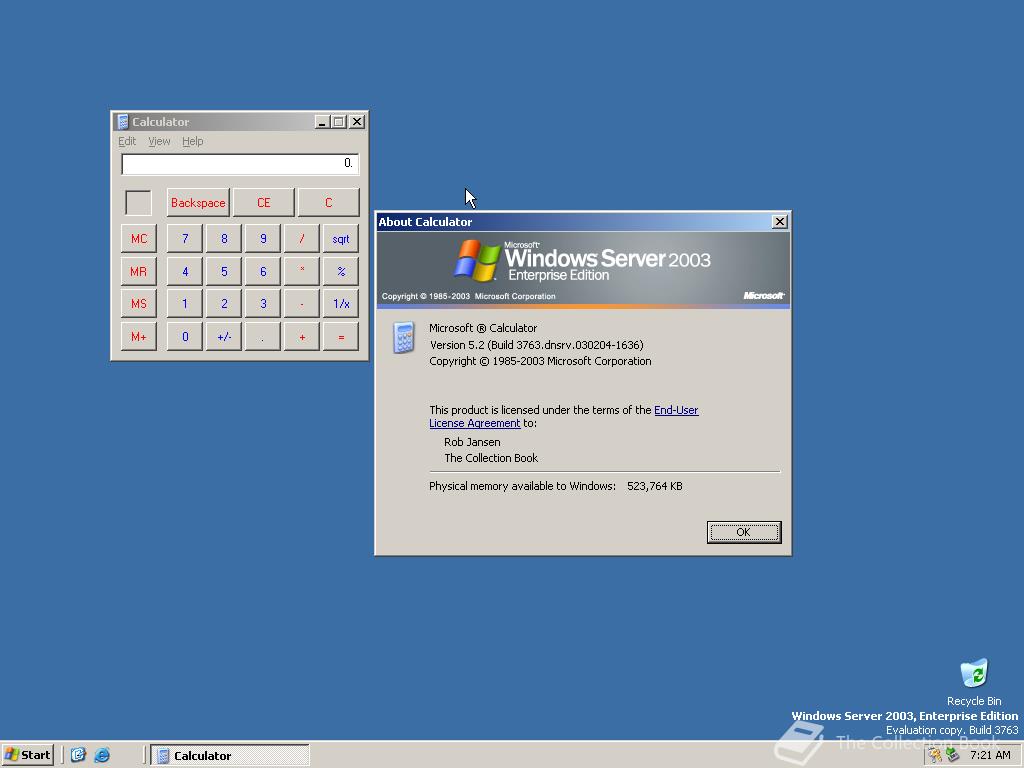This screenshot has height=768, width=1024.
Task: Click the digit 6 key
Action: (x=263, y=271)
